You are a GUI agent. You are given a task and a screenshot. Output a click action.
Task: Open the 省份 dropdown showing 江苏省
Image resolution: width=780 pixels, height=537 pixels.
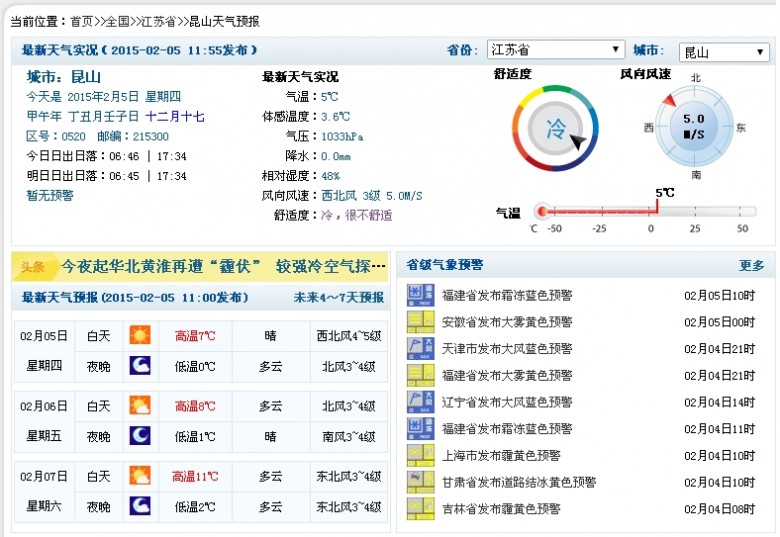555,50
